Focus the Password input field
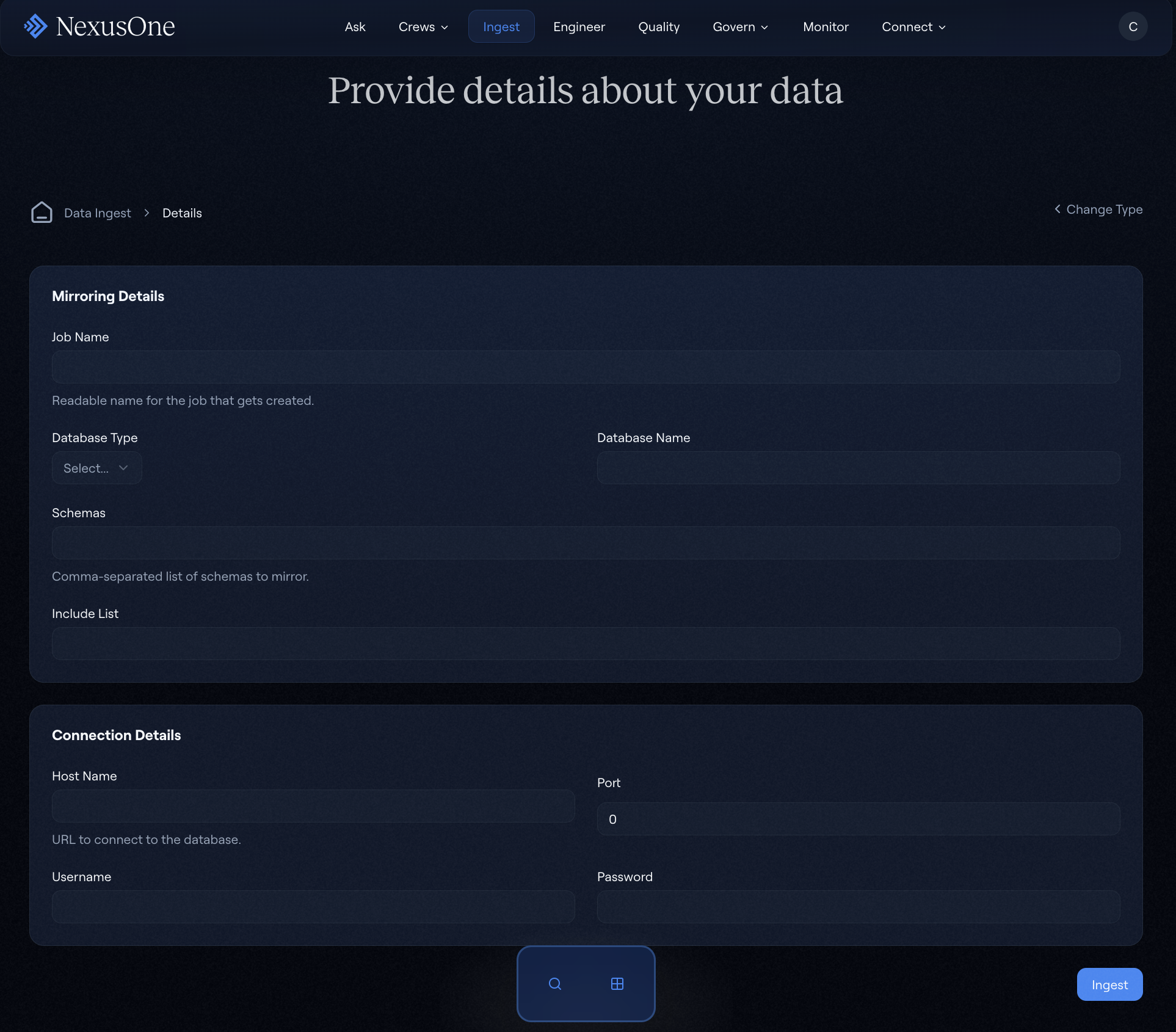 tap(858, 907)
